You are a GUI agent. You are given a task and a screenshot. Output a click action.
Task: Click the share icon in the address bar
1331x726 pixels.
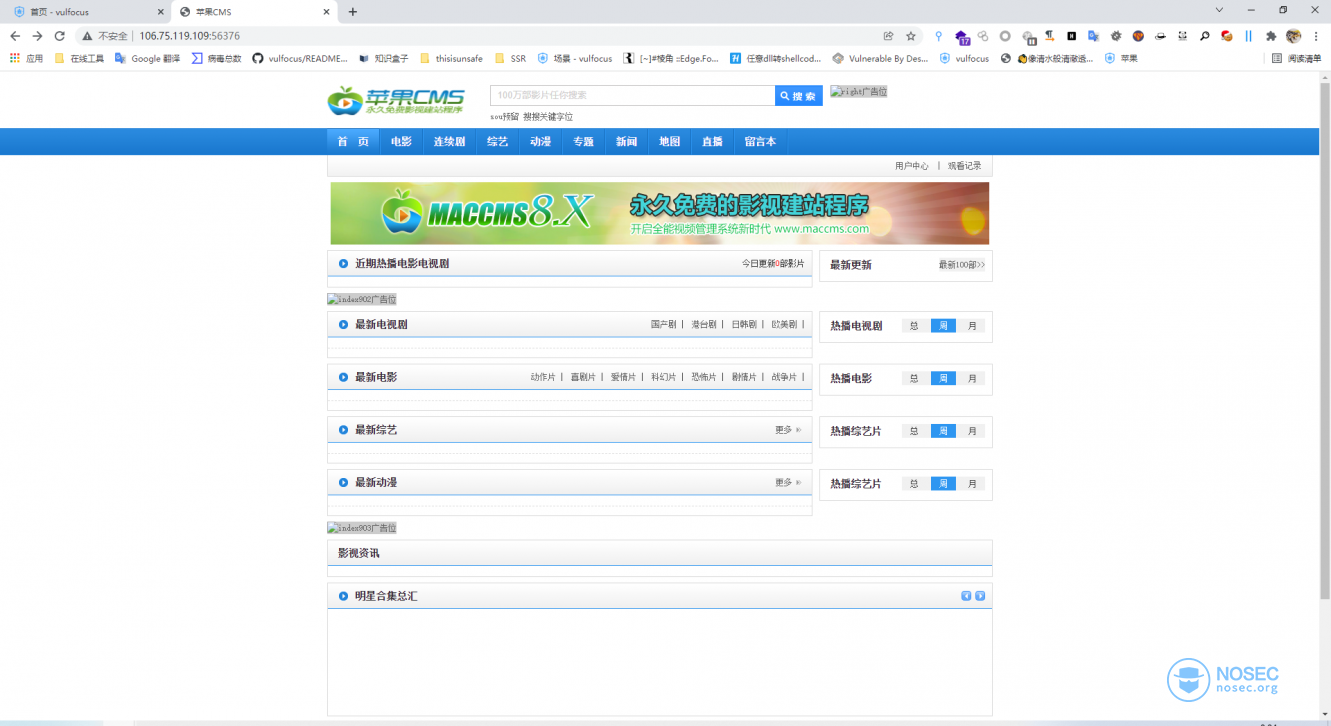click(x=888, y=36)
